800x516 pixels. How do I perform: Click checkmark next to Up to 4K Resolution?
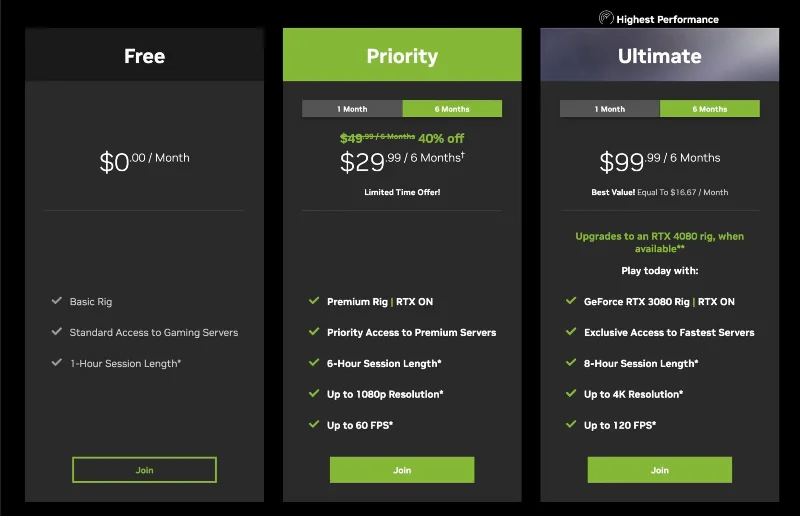tap(571, 394)
